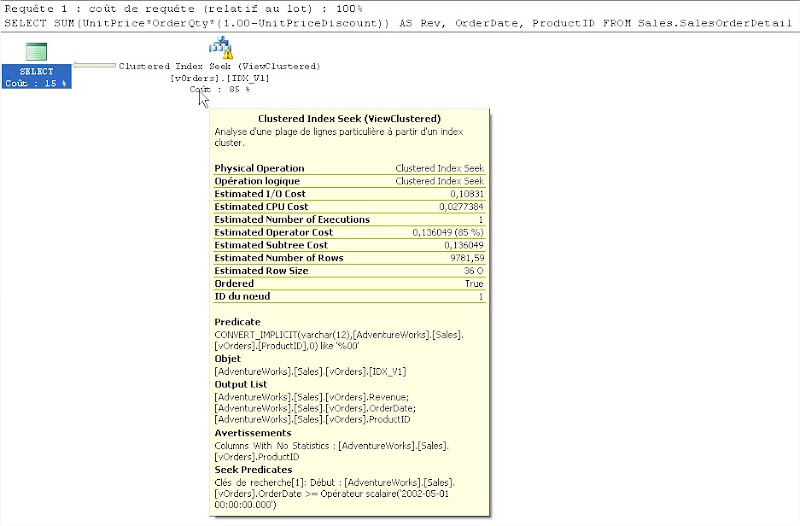800x526 pixels.
Task: Click the 'Coût : 85 %' operator cost label
Action: [x=219, y=89]
